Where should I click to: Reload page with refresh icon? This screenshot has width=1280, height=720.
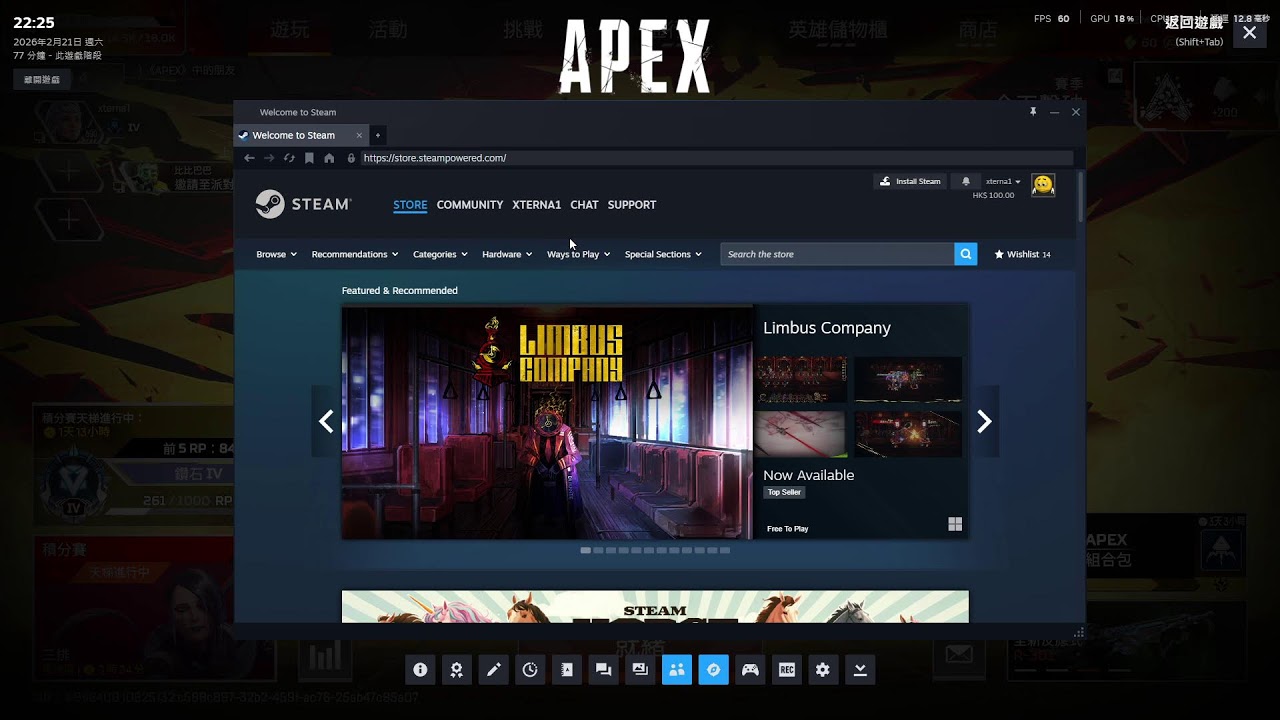point(289,158)
